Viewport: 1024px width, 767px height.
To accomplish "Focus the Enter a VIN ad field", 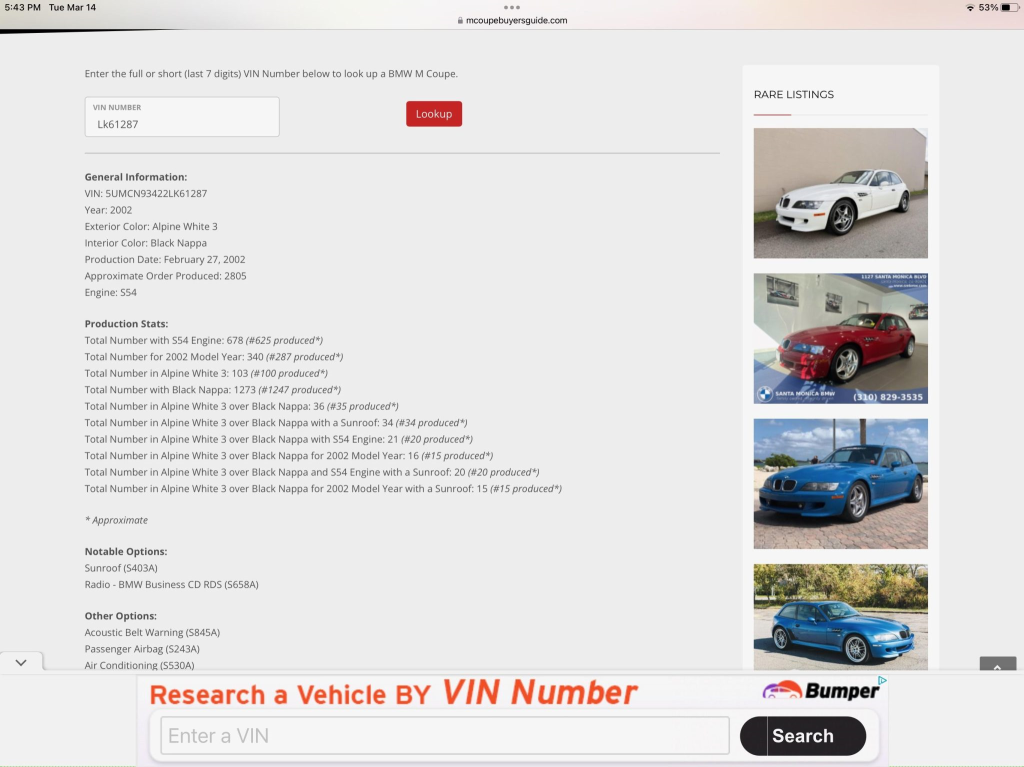I will [445, 736].
